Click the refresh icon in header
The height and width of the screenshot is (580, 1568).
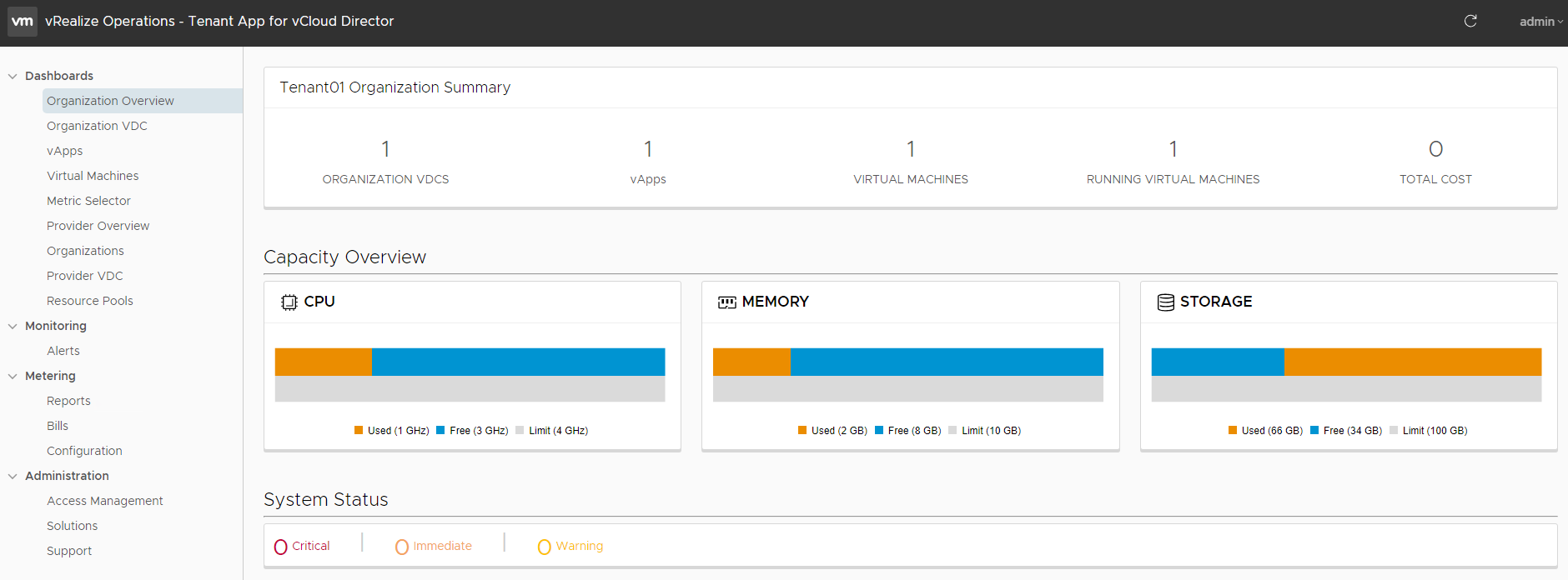click(x=1470, y=22)
